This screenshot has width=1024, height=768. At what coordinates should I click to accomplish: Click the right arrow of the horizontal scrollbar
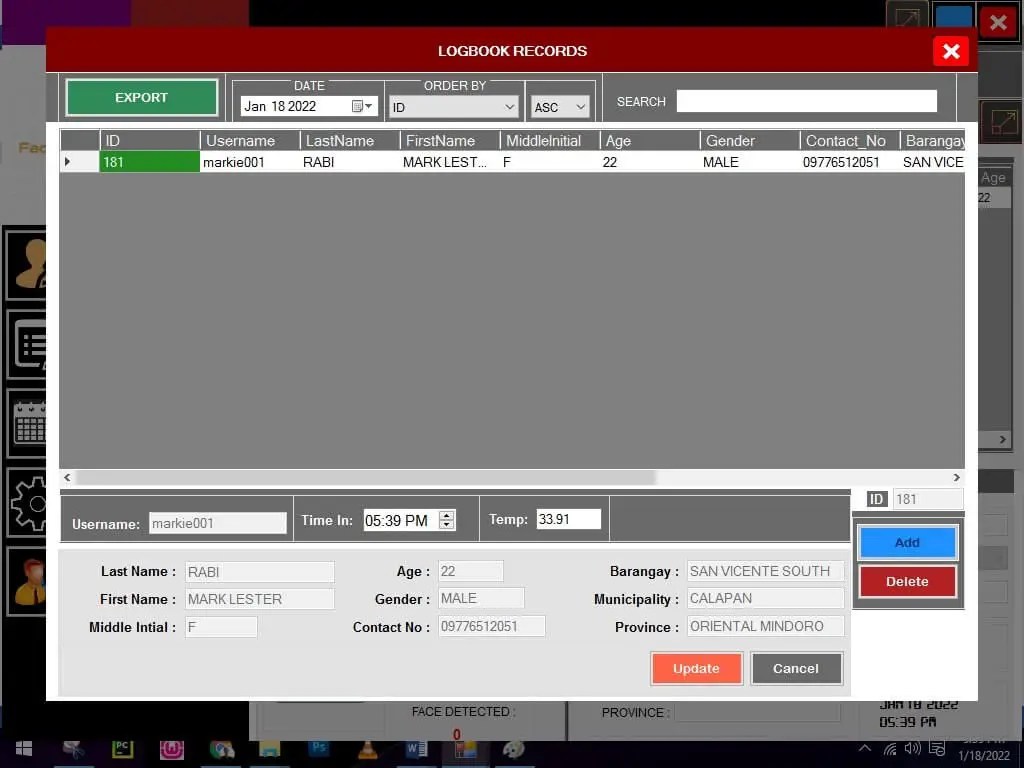click(x=957, y=477)
